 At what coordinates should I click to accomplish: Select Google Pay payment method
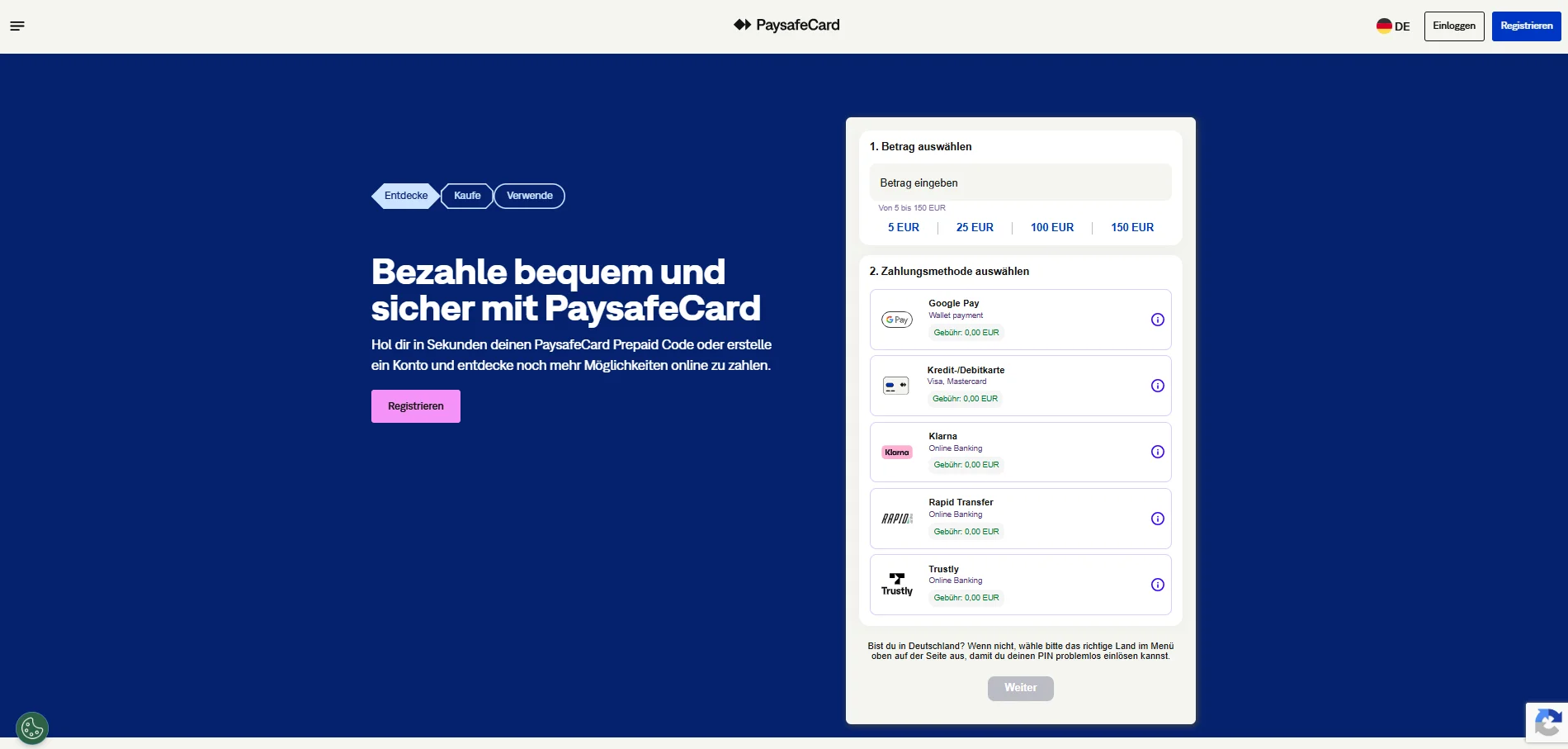(x=1021, y=320)
